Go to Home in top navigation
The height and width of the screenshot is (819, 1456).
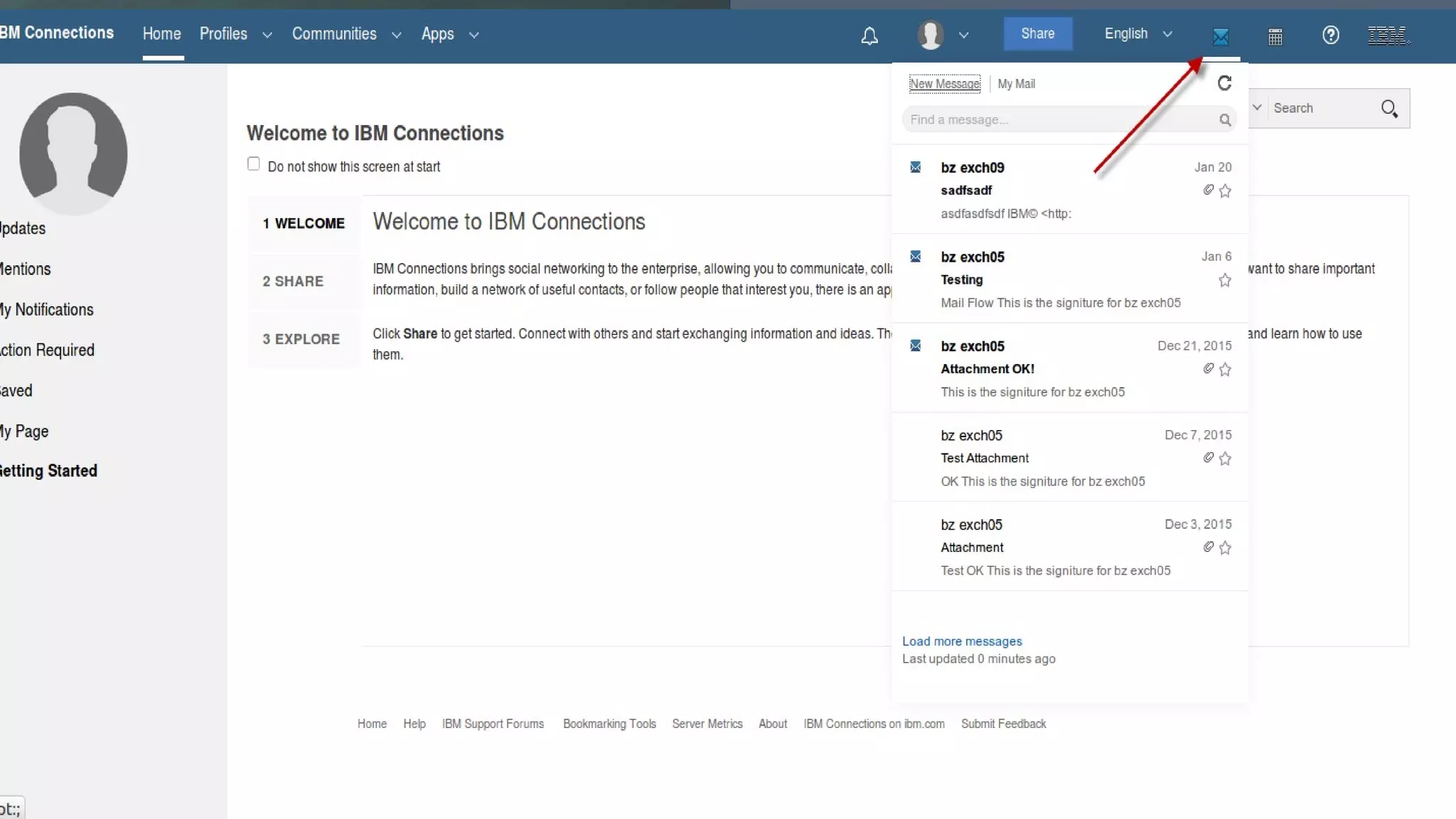(x=162, y=33)
